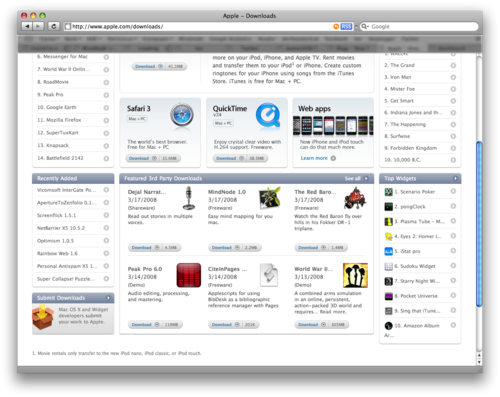Click the circle arrow beside Iron Man

tap(453, 77)
